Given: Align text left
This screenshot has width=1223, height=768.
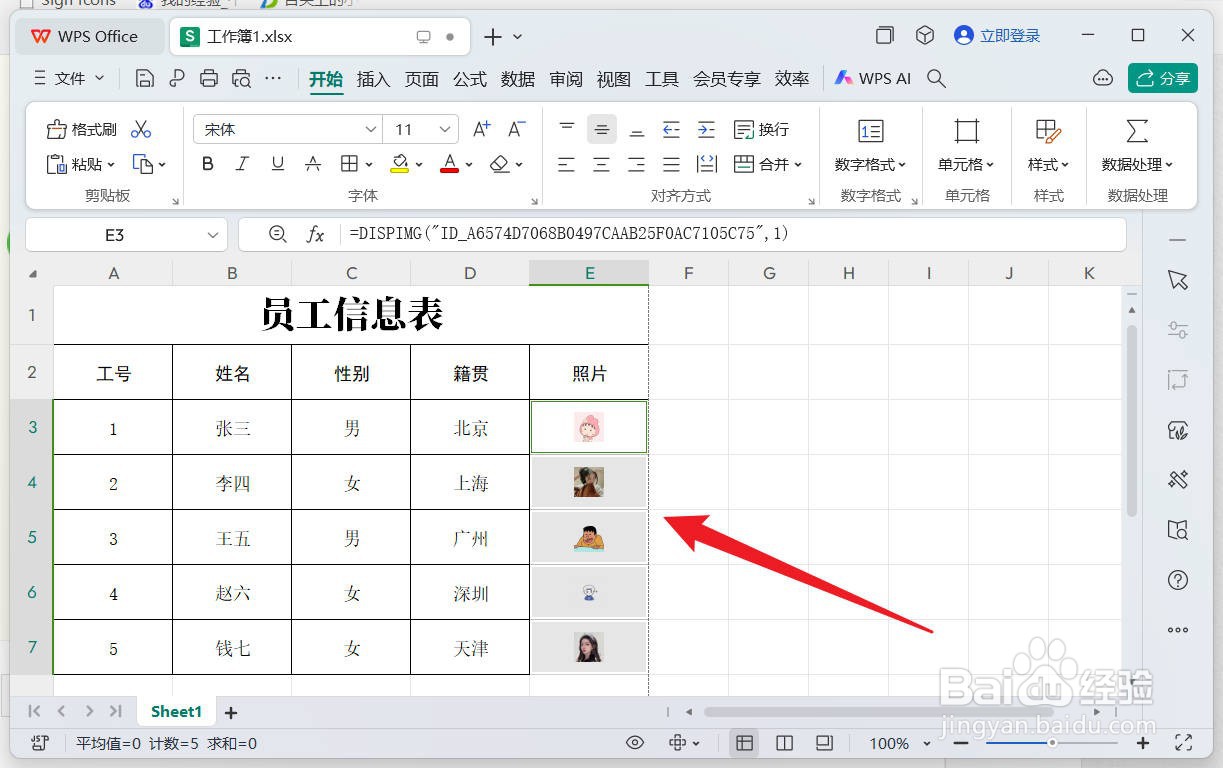Looking at the screenshot, I should coord(567,164).
